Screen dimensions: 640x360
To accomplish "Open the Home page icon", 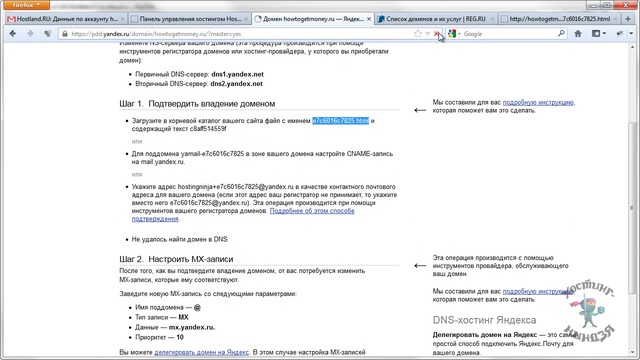I will pos(578,34).
